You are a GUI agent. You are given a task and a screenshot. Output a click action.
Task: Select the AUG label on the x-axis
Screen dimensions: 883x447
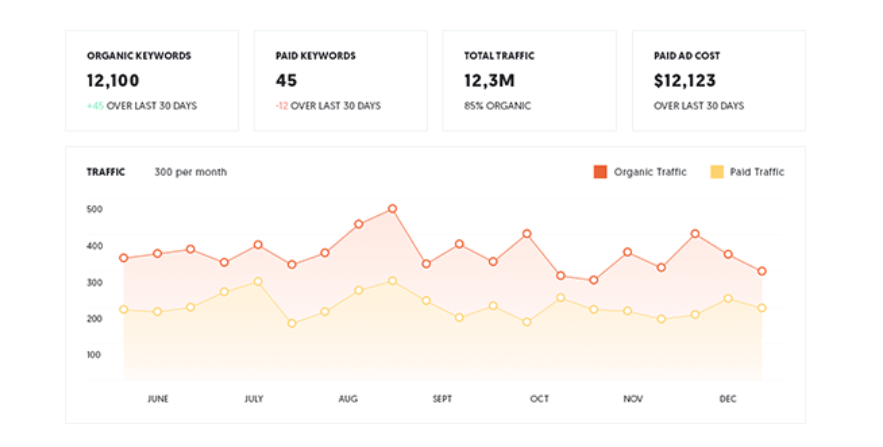coord(348,399)
